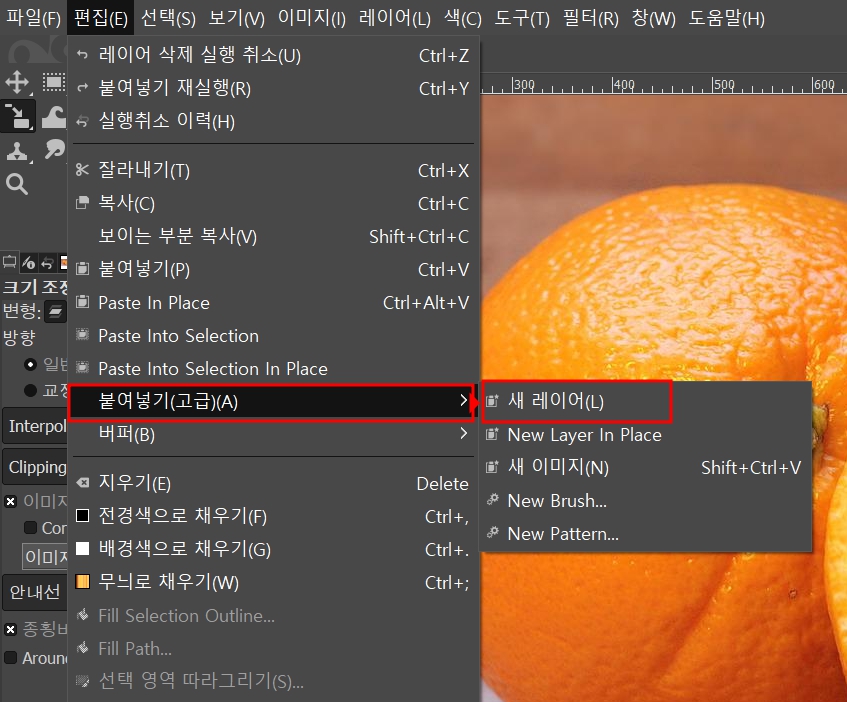The height and width of the screenshot is (702, 847).
Task: Toggle the Around center checkbox
Action: point(10,658)
